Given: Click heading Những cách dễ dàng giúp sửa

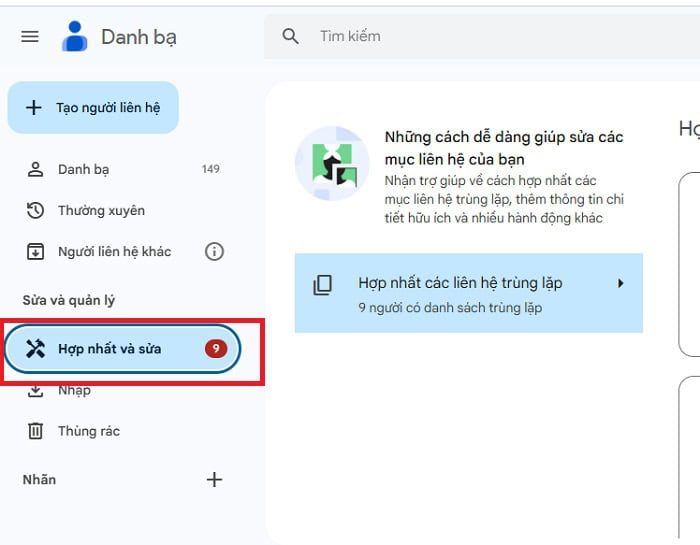Looking at the screenshot, I should click(x=504, y=148).
